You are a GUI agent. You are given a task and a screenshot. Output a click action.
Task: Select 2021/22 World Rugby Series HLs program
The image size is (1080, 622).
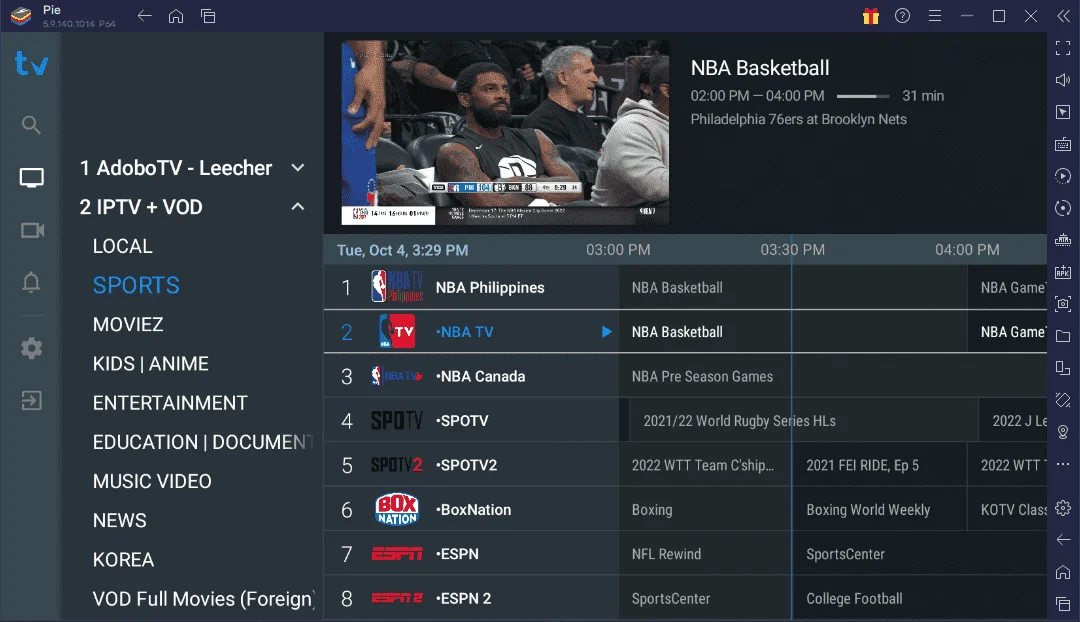click(x=803, y=421)
